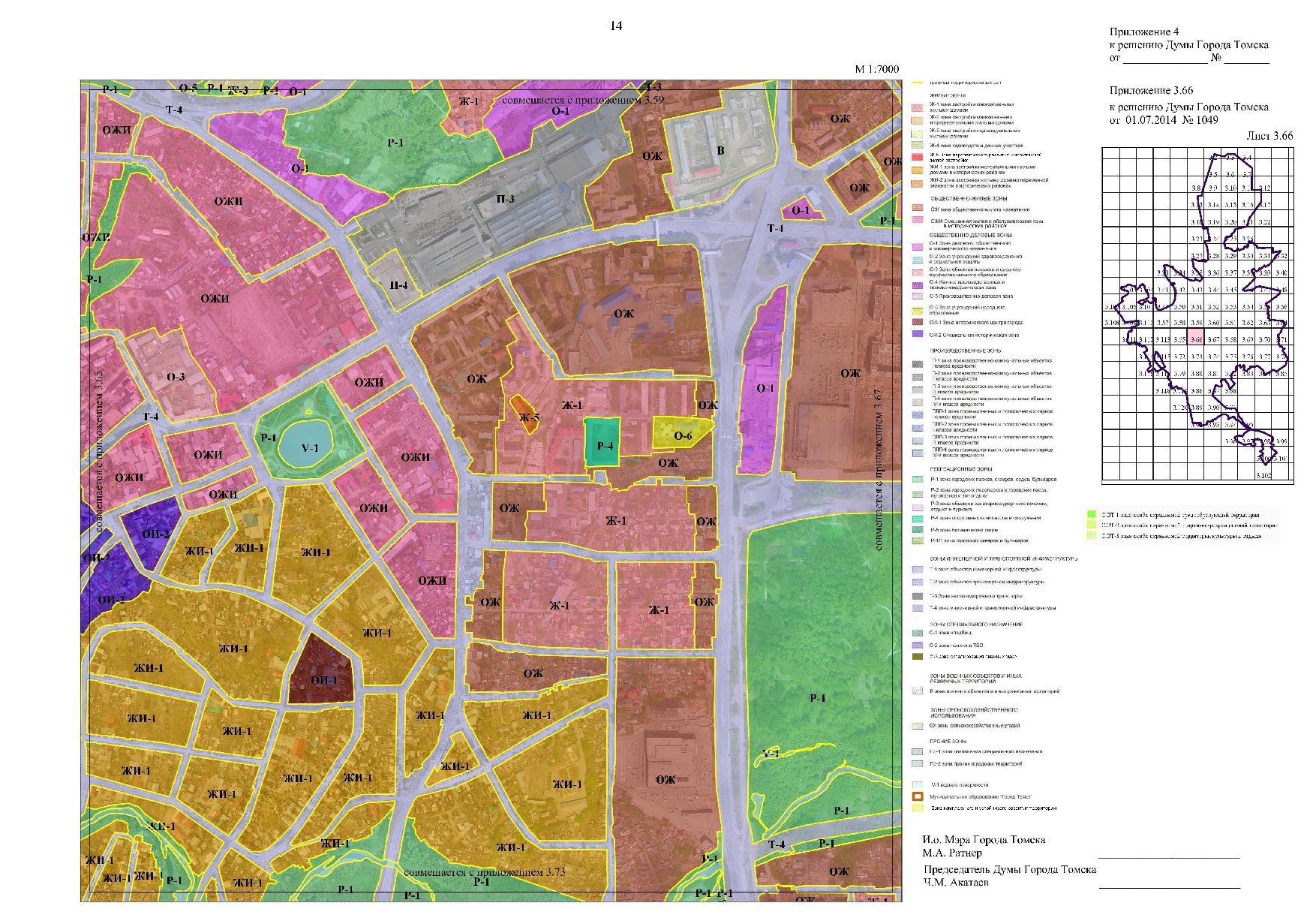Select sheet 3.59 in the index grid
Image resolution: width=1316 pixels, height=921 pixels.
pyautogui.click(x=1196, y=323)
